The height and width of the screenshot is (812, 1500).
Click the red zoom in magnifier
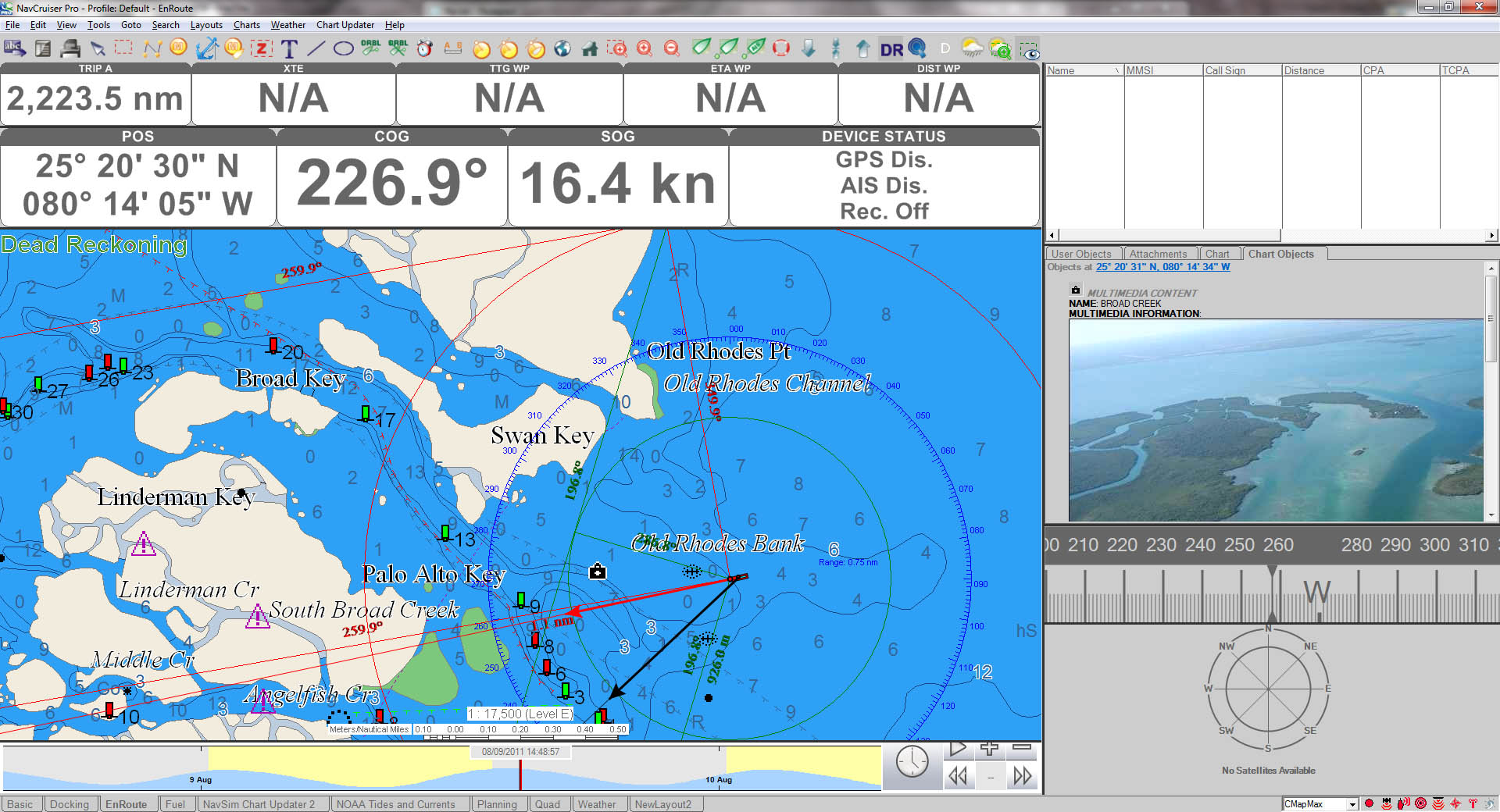[645, 48]
